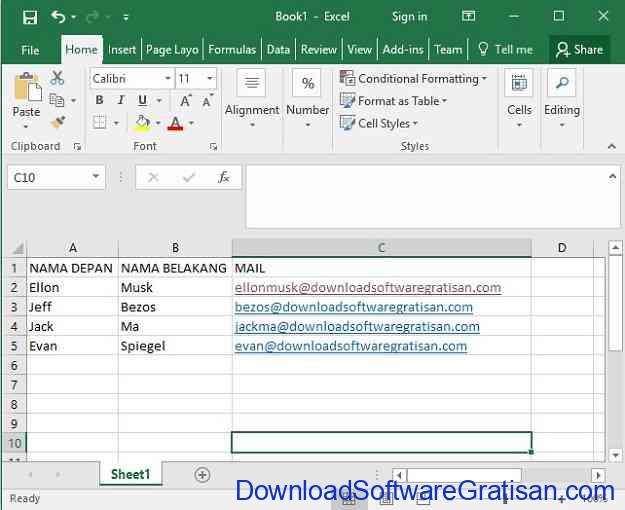Open the Team tab
This screenshot has width=625, height=510.
point(448,50)
